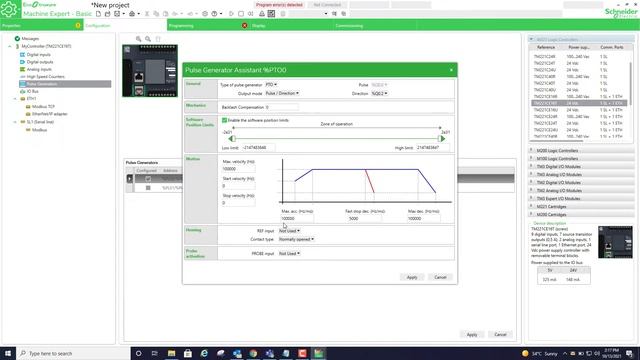Click the Max. velocity input field
Image resolution: width=640 pixels, height=360 pixels.
click(x=238, y=169)
